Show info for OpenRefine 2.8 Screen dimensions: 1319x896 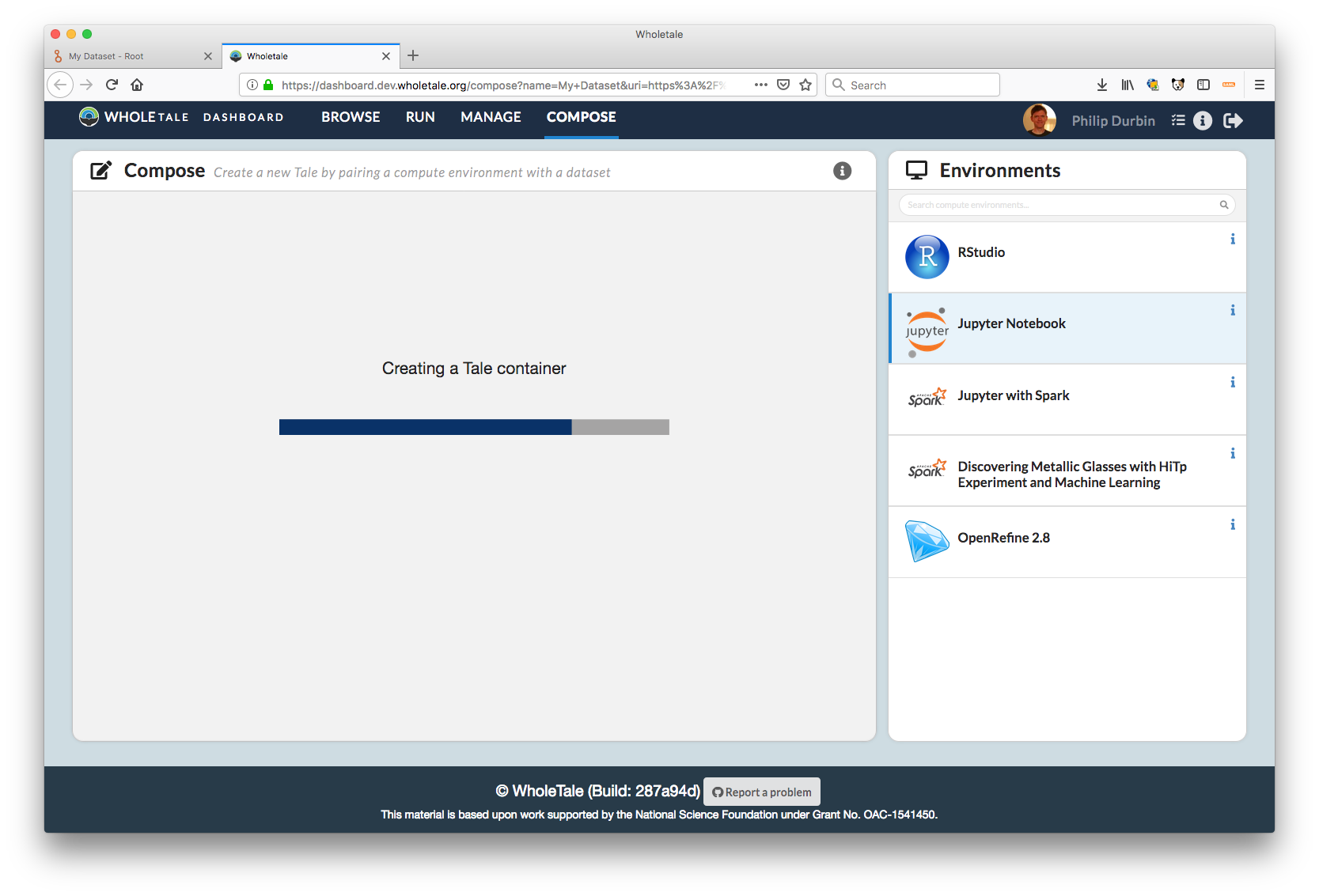tap(1232, 524)
